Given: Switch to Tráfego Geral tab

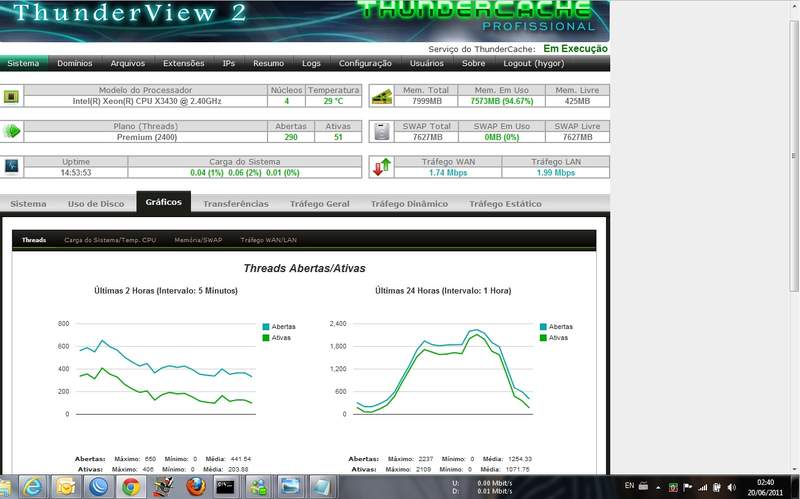Looking at the screenshot, I should 320,204.
